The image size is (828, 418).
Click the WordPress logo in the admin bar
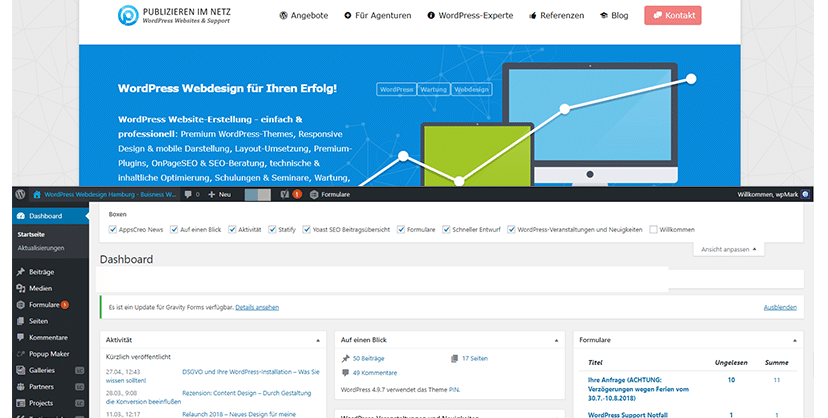pos(20,194)
